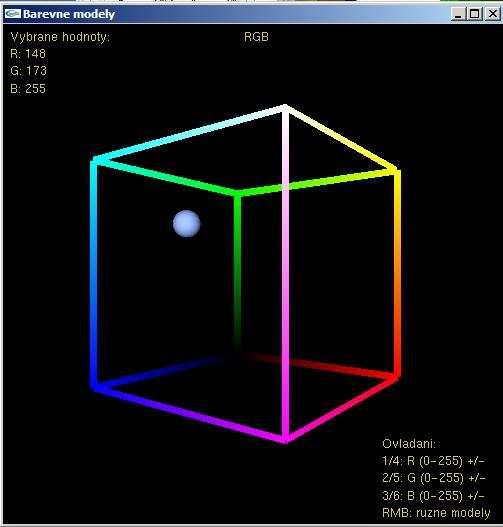
Task: Select the light blue color sphere
Action: [186, 224]
